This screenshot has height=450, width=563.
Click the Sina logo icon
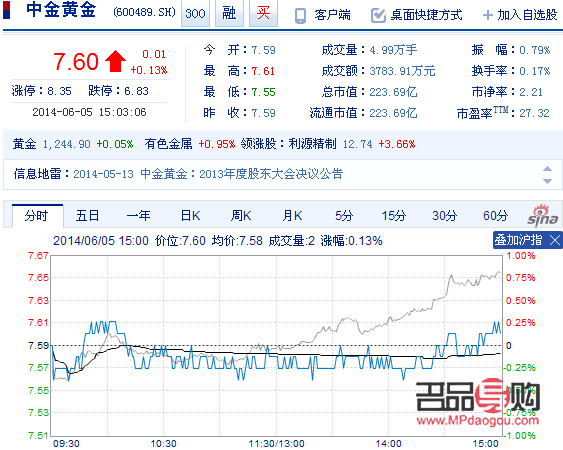tap(543, 216)
